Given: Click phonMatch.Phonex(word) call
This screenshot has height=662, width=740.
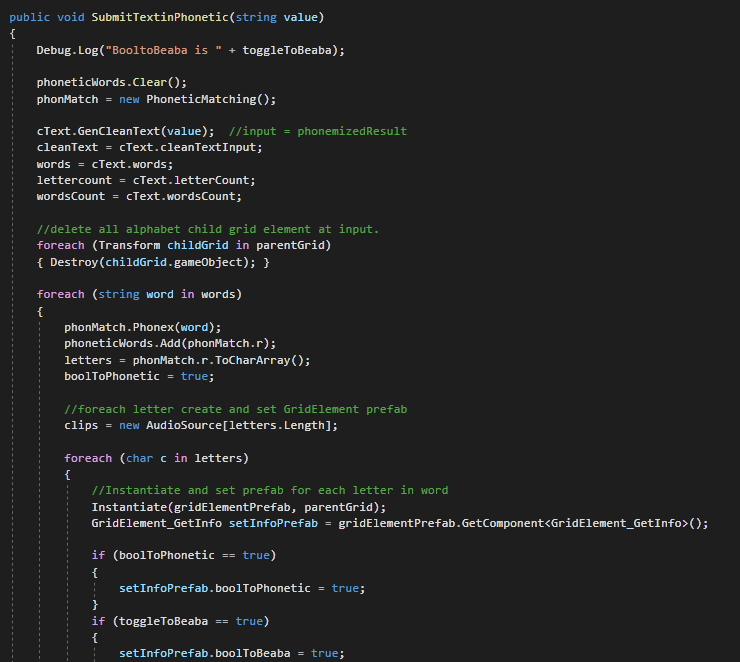Looking at the screenshot, I should tap(143, 327).
